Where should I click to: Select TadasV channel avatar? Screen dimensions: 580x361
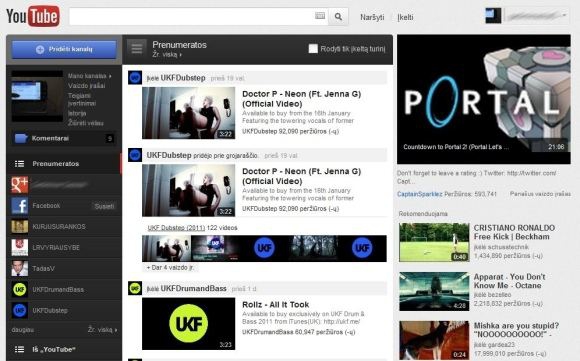click(20, 269)
